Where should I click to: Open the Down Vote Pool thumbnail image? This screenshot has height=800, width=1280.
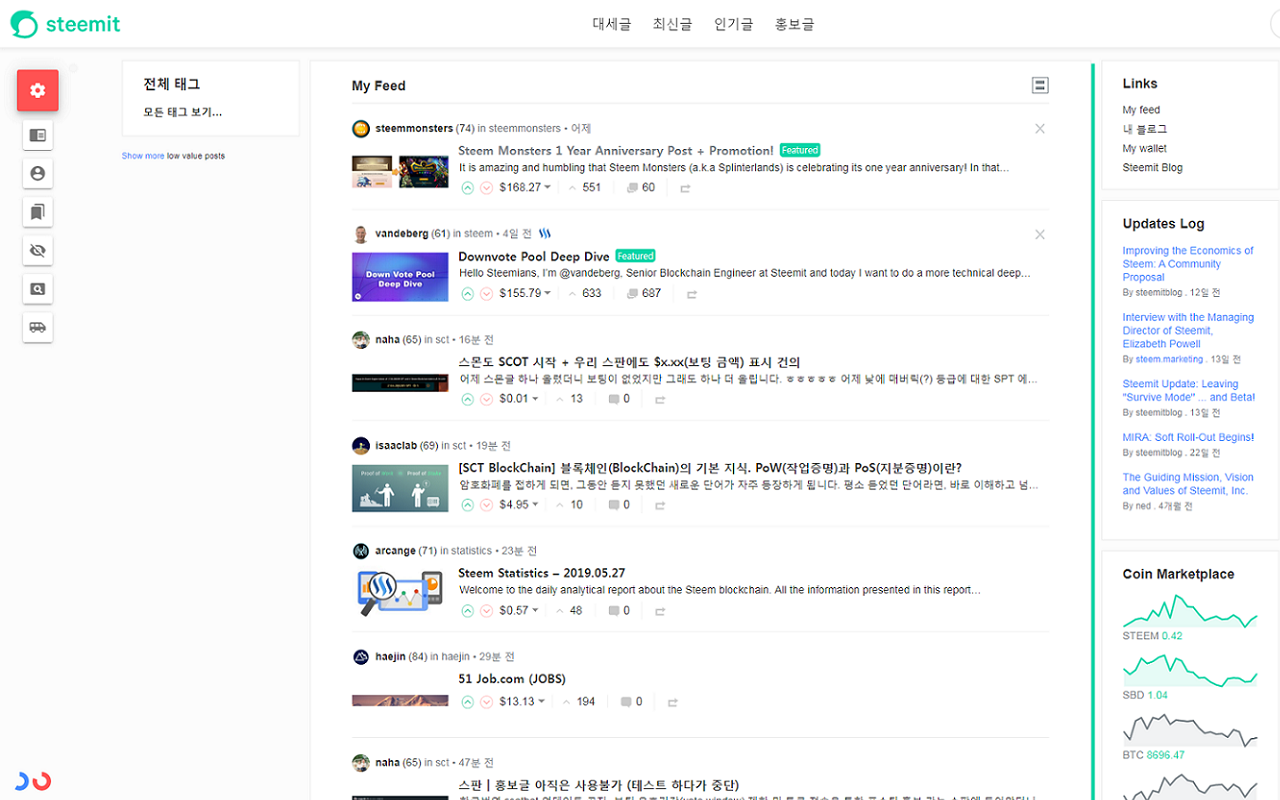[x=400, y=277]
